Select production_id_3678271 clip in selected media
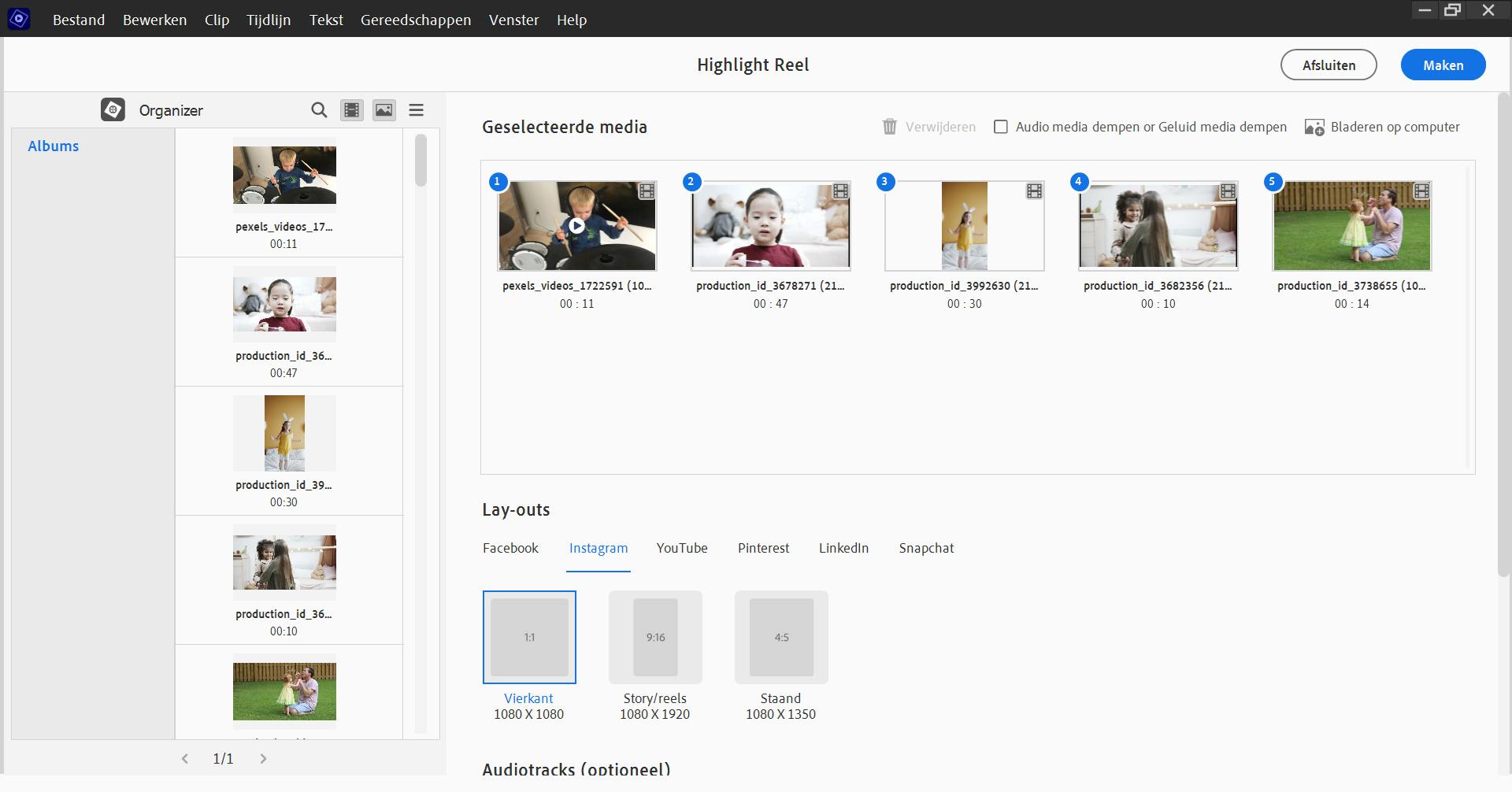The width and height of the screenshot is (1512, 792). click(x=771, y=226)
